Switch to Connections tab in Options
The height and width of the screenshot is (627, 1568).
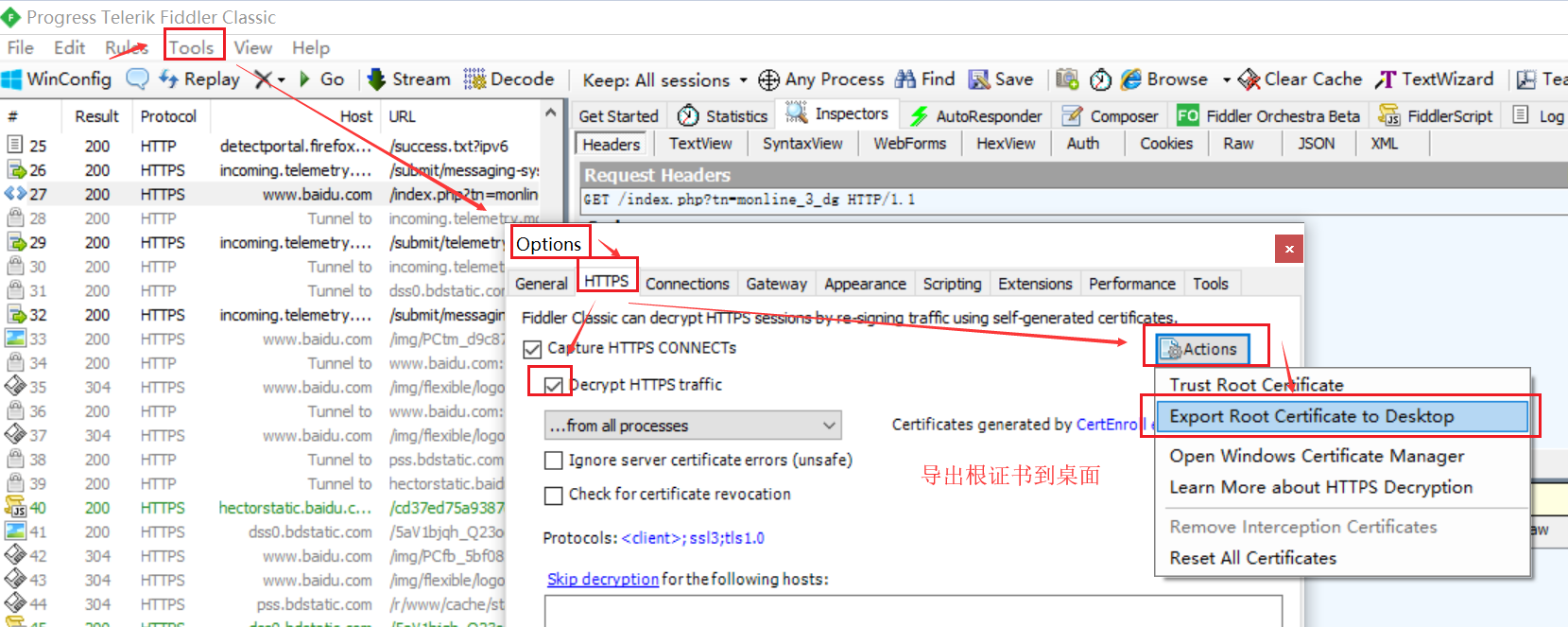coord(687,284)
